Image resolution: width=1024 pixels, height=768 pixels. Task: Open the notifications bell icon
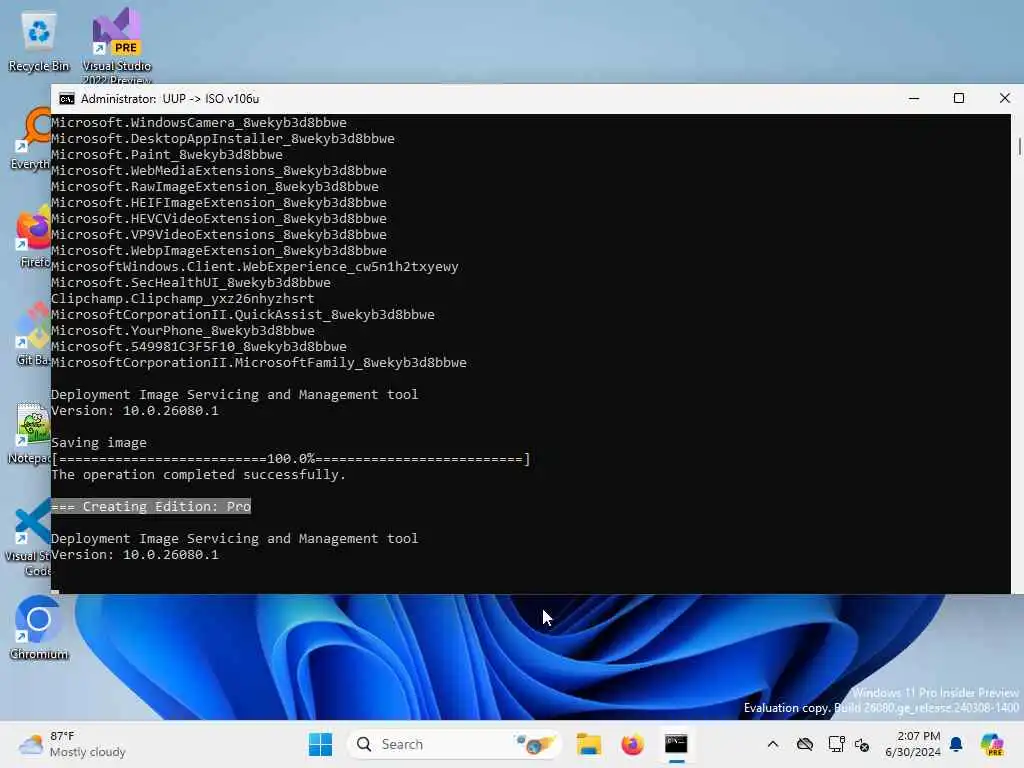click(x=956, y=744)
